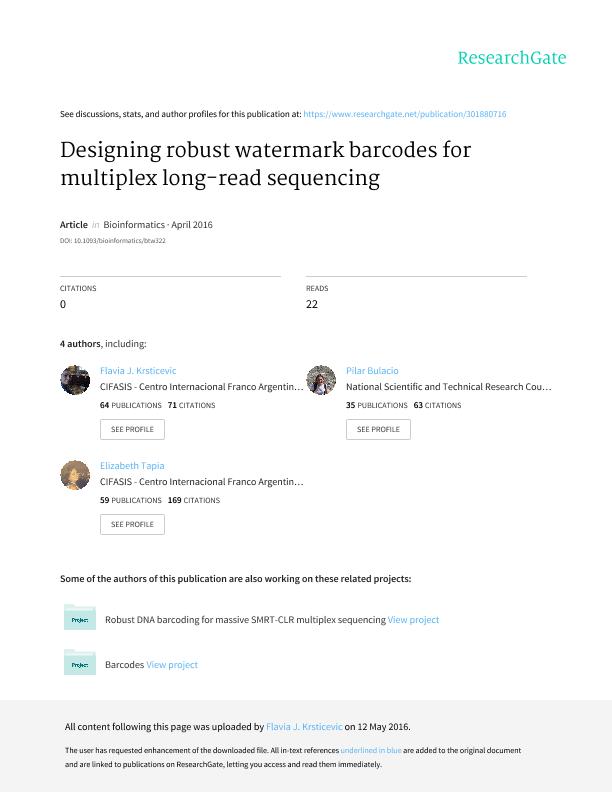Open Pilar Bulacio author name link
612x792 pixels.
(x=372, y=371)
